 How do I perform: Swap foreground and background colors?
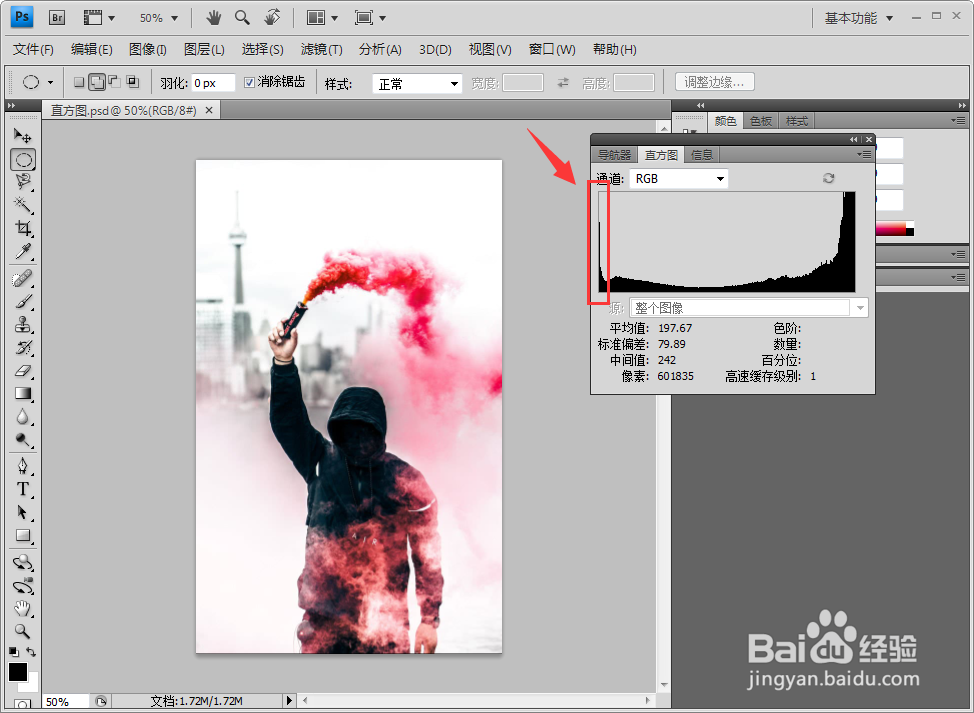coord(31,652)
